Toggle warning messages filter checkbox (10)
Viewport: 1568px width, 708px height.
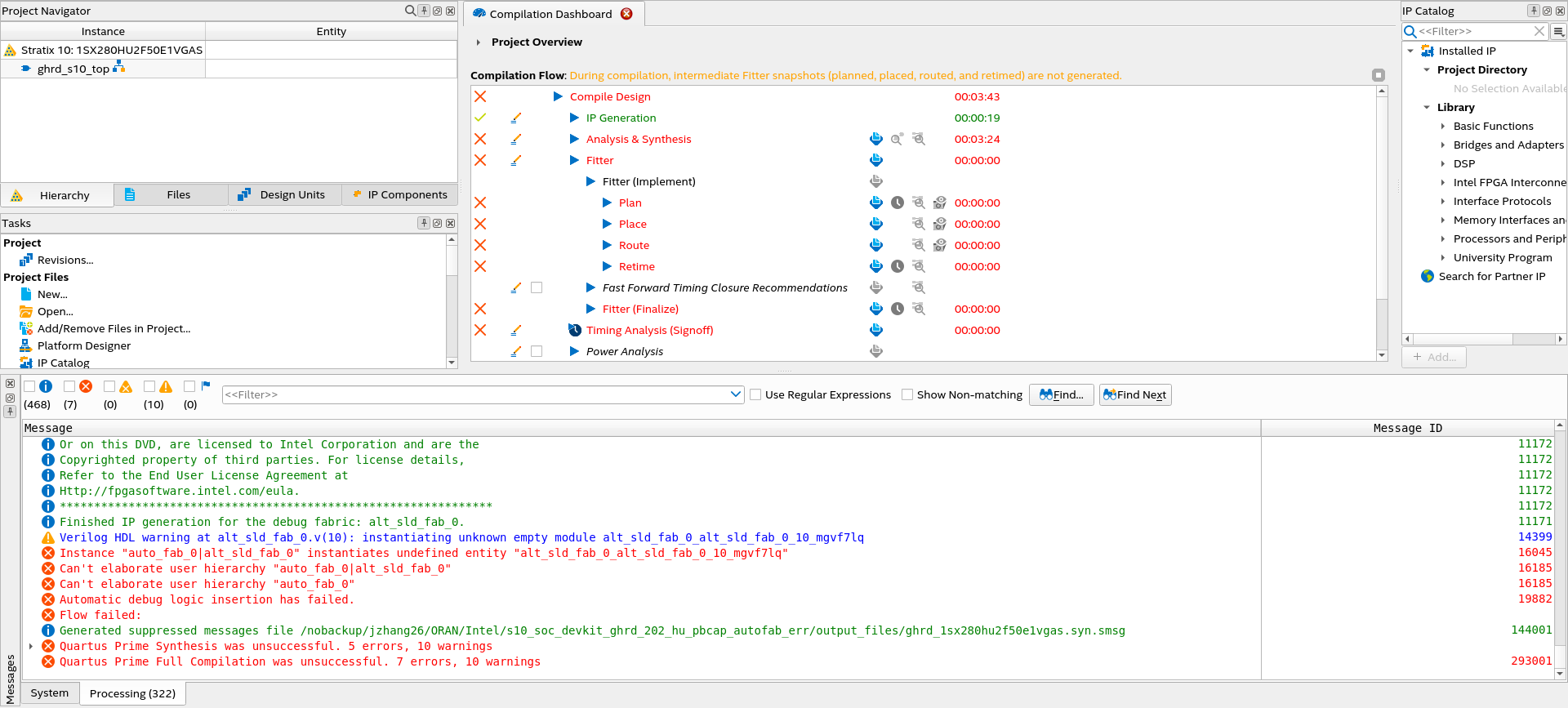tap(149, 386)
